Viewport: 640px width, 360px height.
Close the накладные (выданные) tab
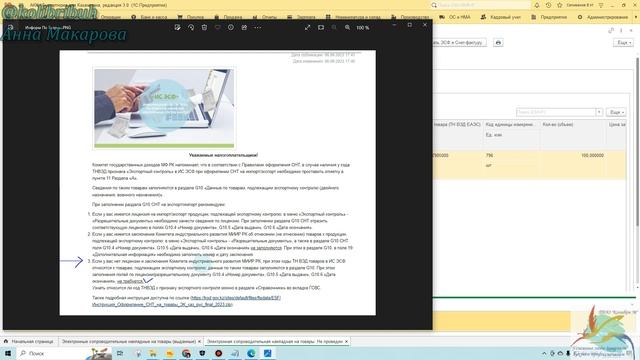pyautogui.click(x=200, y=341)
